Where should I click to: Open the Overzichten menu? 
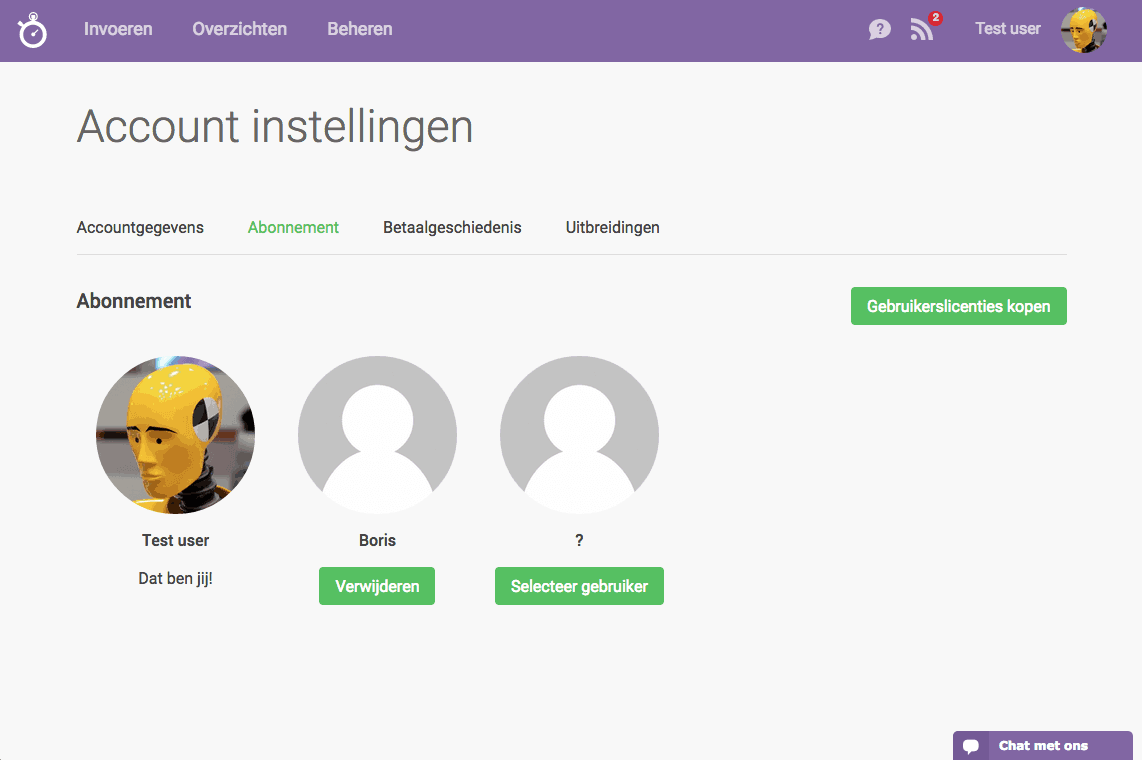pos(240,29)
